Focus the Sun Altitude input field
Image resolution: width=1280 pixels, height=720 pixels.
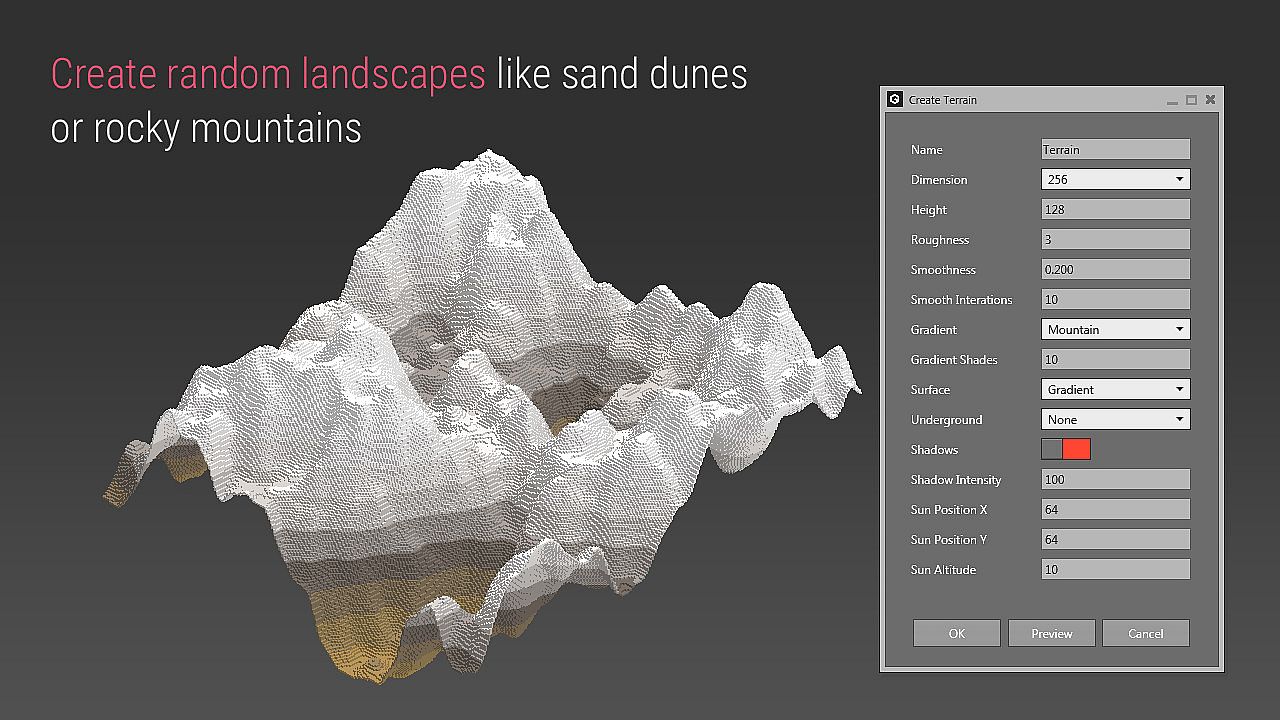(x=1115, y=569)
